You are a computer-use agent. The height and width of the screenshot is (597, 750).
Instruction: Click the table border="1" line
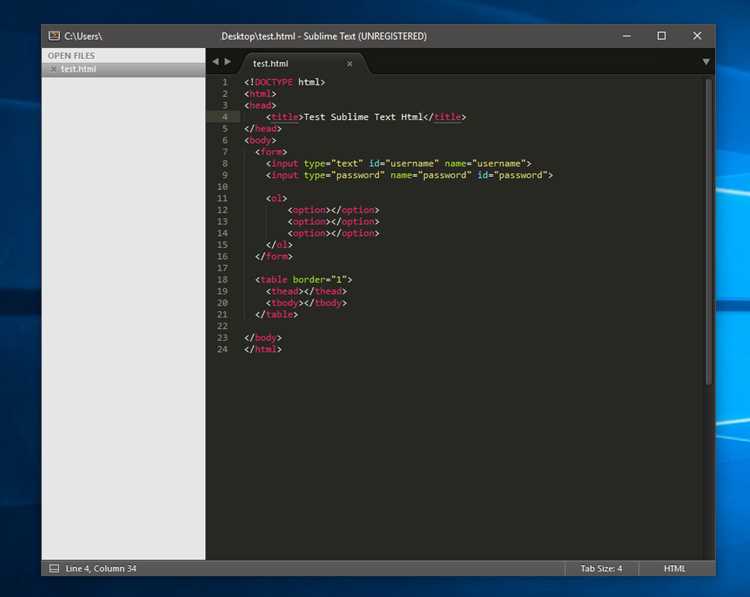(304, 280)
